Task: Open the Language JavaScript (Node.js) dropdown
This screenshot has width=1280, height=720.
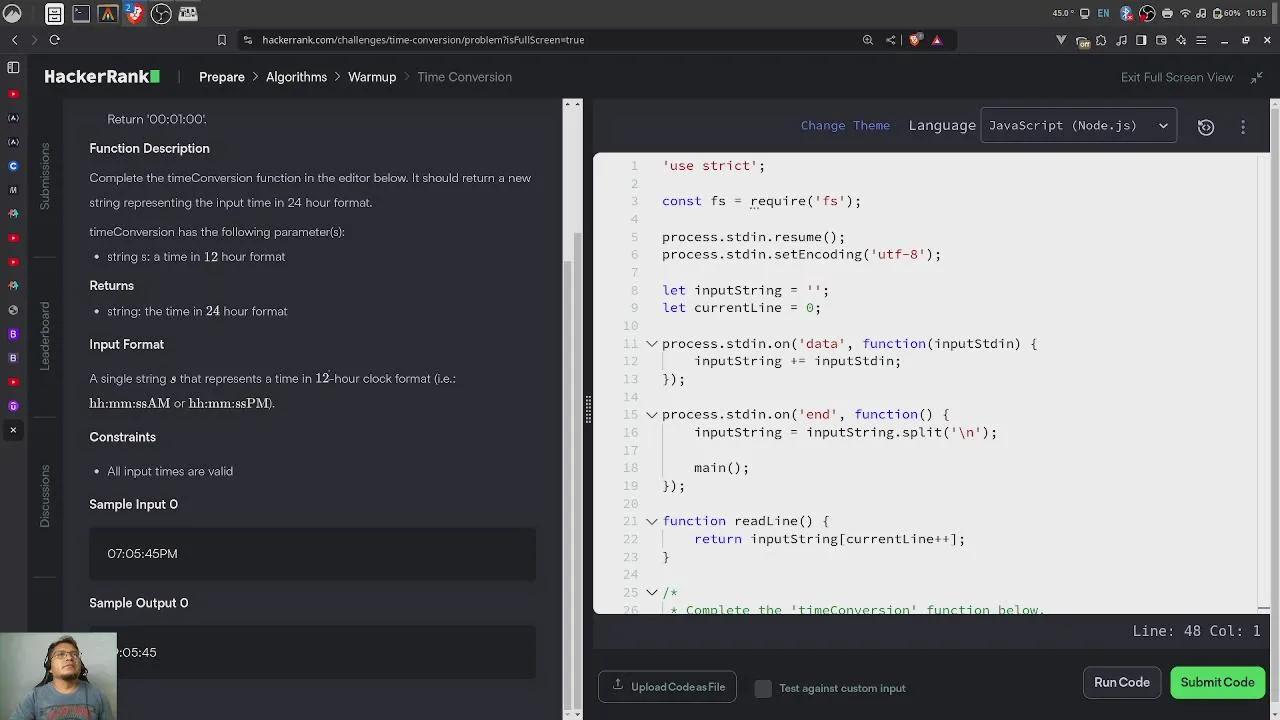Action: click(1078, 126)
